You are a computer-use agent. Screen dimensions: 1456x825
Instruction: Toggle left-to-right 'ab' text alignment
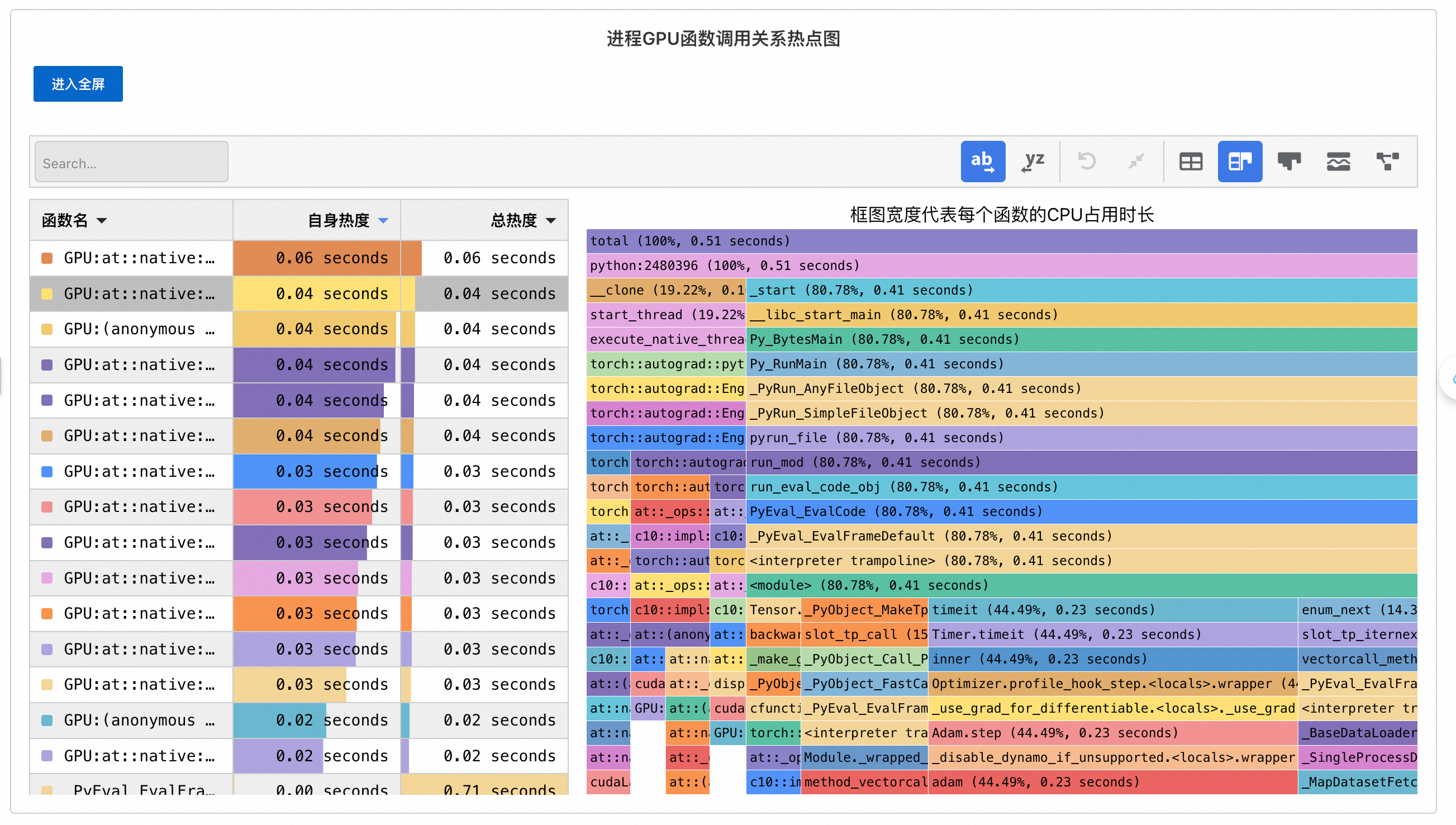pos(983,162)
